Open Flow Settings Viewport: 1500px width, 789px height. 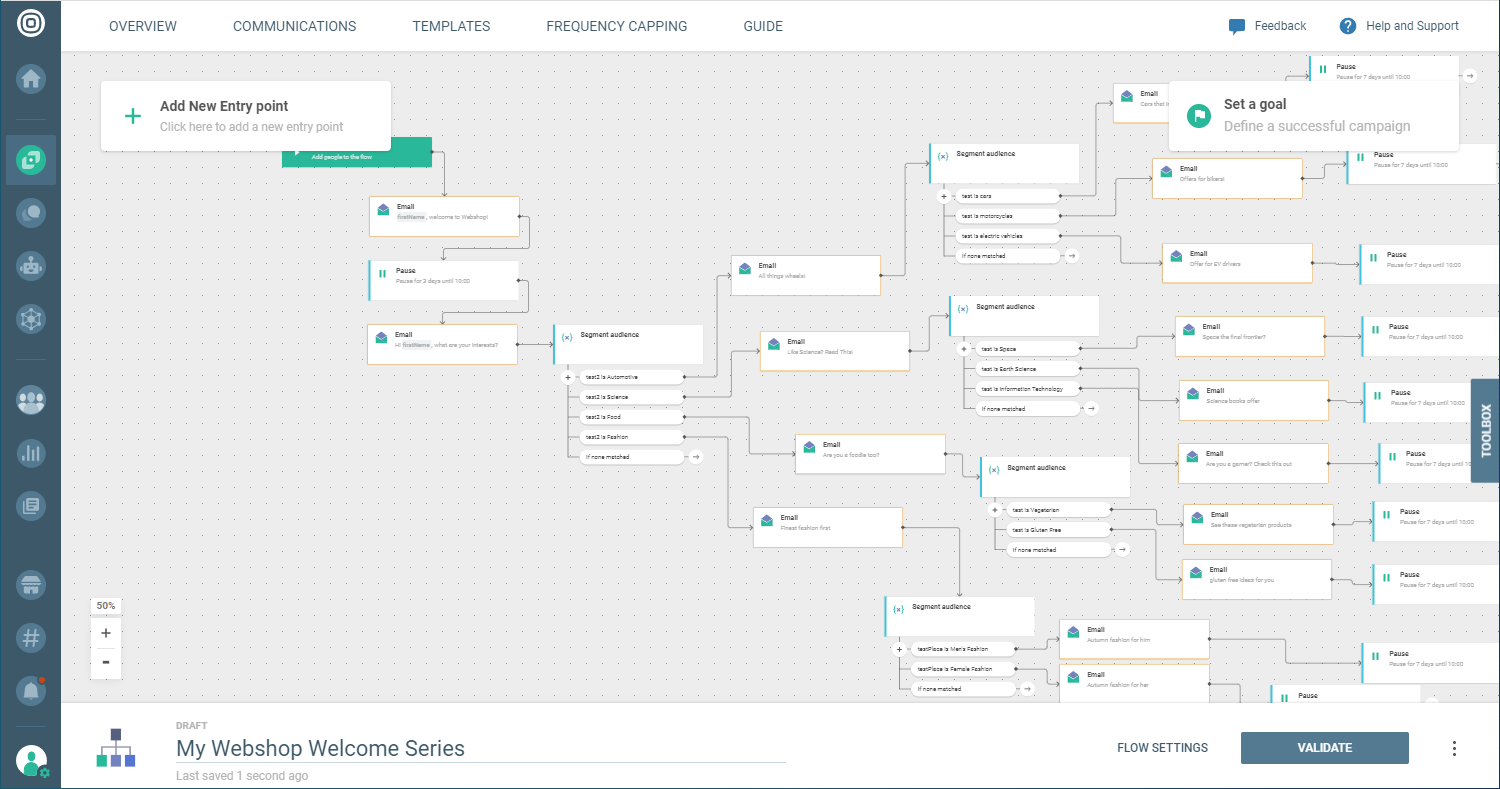1162,748
